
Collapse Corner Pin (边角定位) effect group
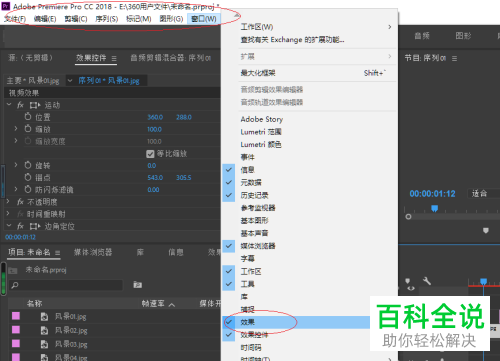[x=9, y=226]
